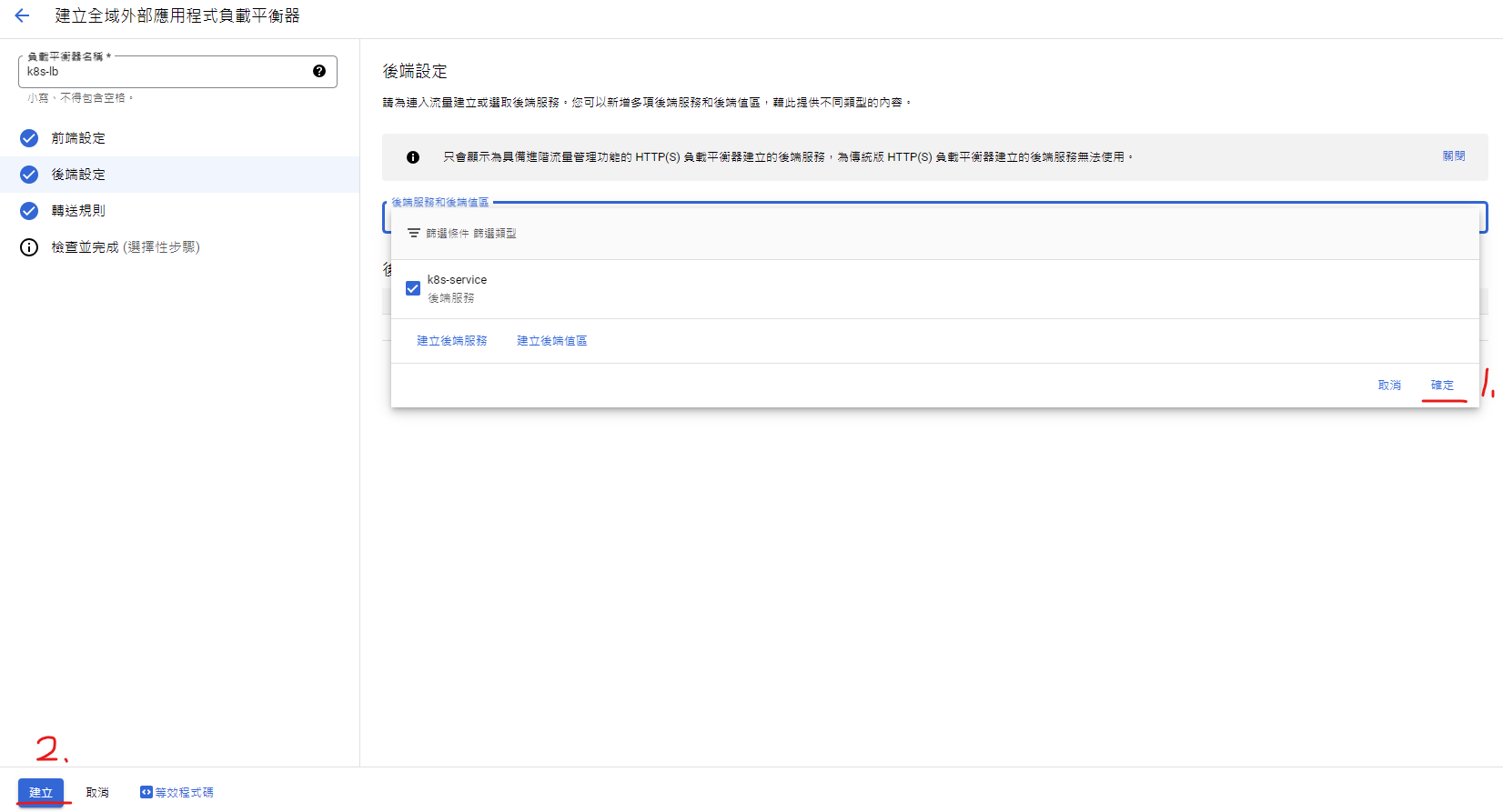
Task: Click the info icon in notice banner
Action: click(413, 157)
